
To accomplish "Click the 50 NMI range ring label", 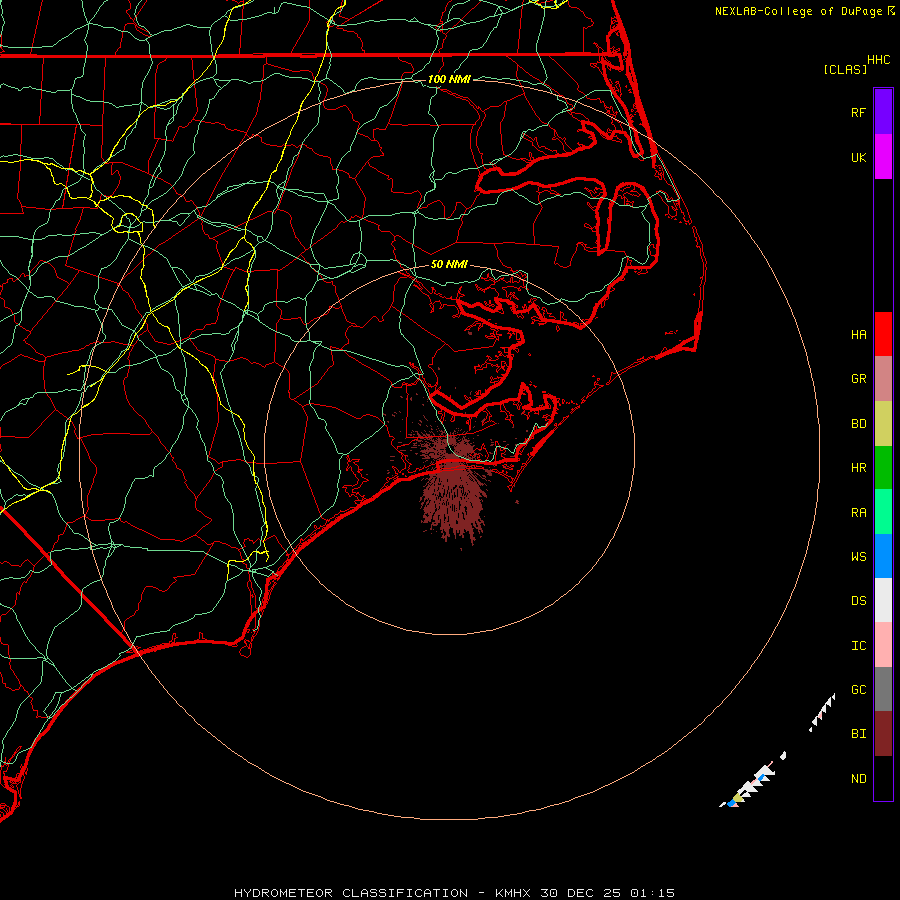I will [x=449, y=264].
